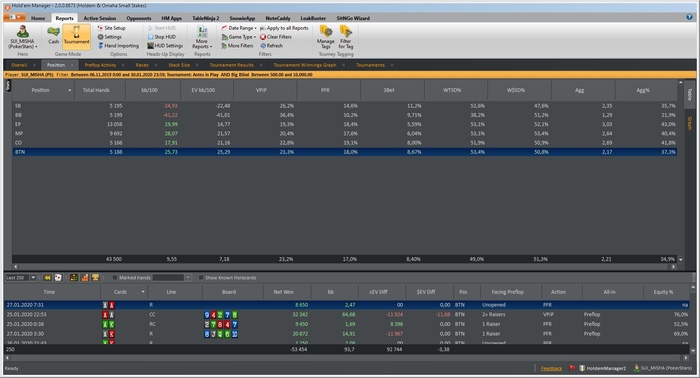Sort by the Position column header
Image resolution: width=700 pixels, height=378 pixels.
point(43,90)
